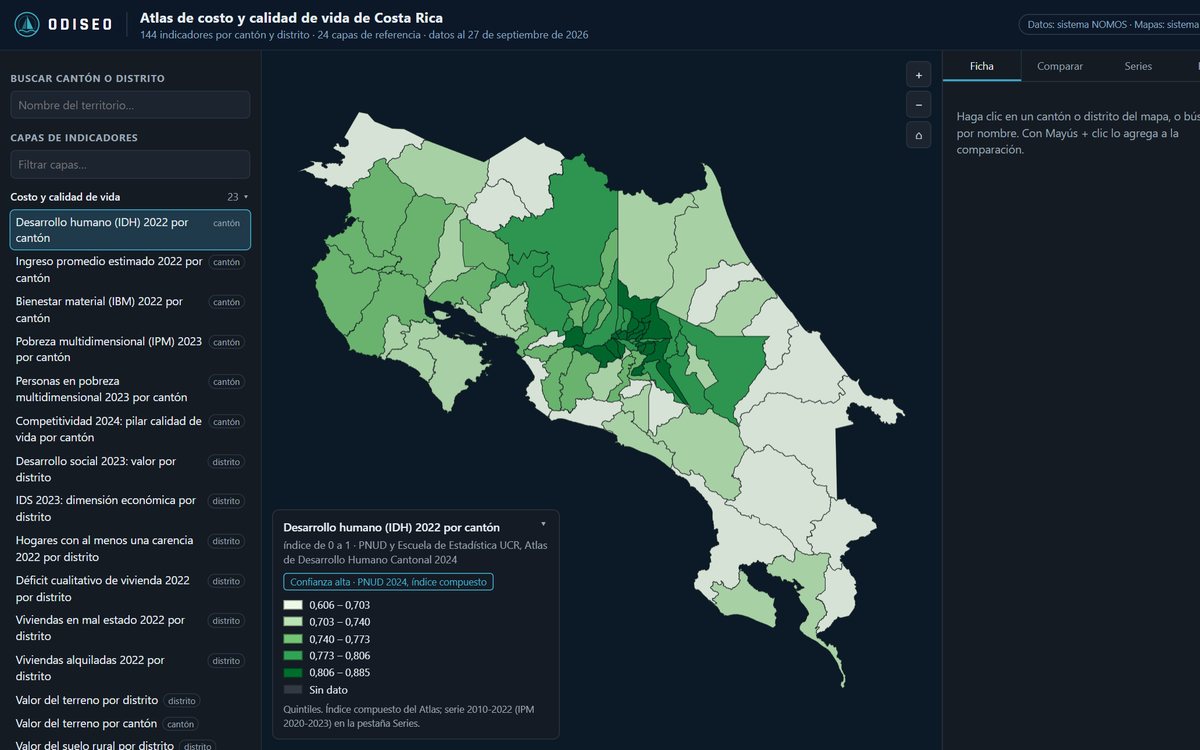Select Desarrollo social 2023 valor layer

(x=130, y=469)
